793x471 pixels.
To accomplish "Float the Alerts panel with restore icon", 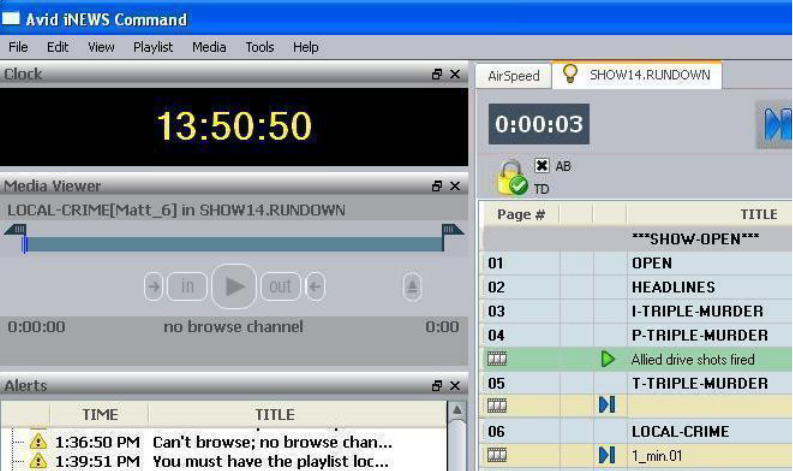I will pyautogui.click(x=437, y=386).
